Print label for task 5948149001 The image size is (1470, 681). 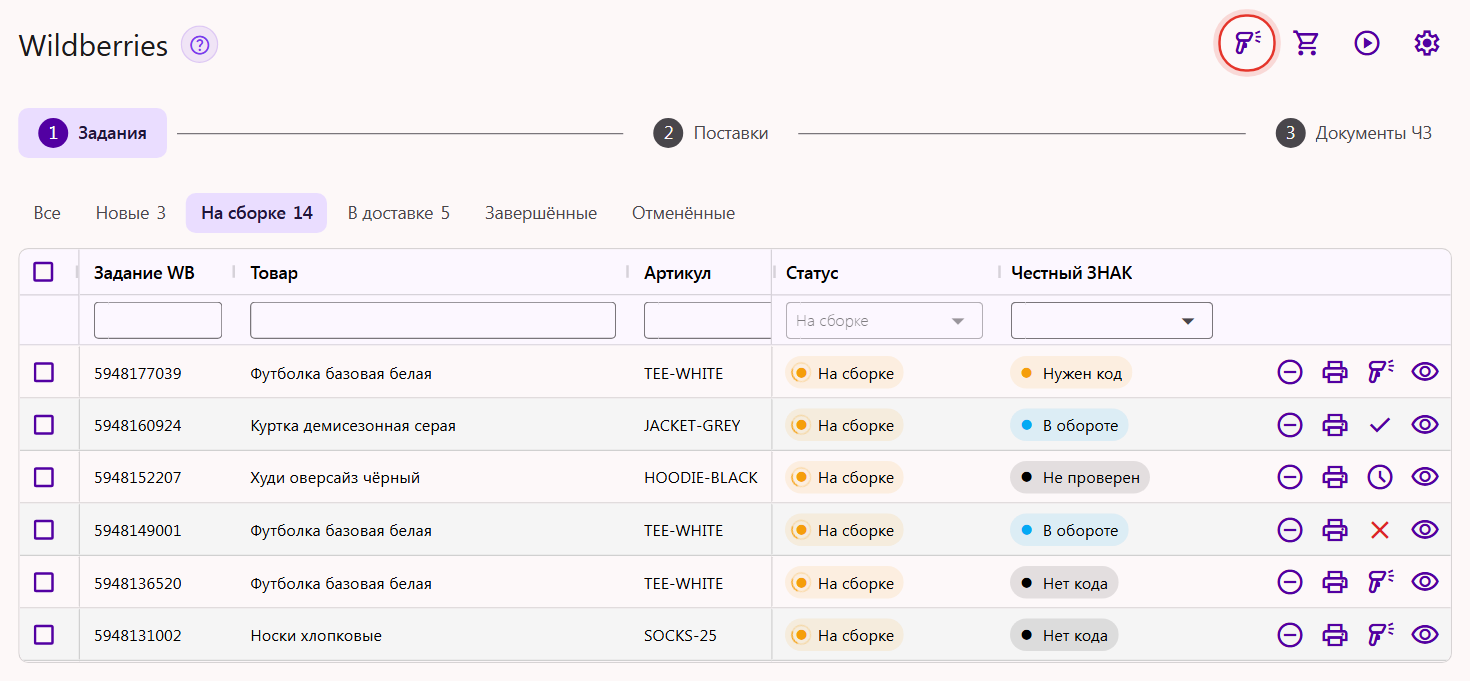point(1335,530)
